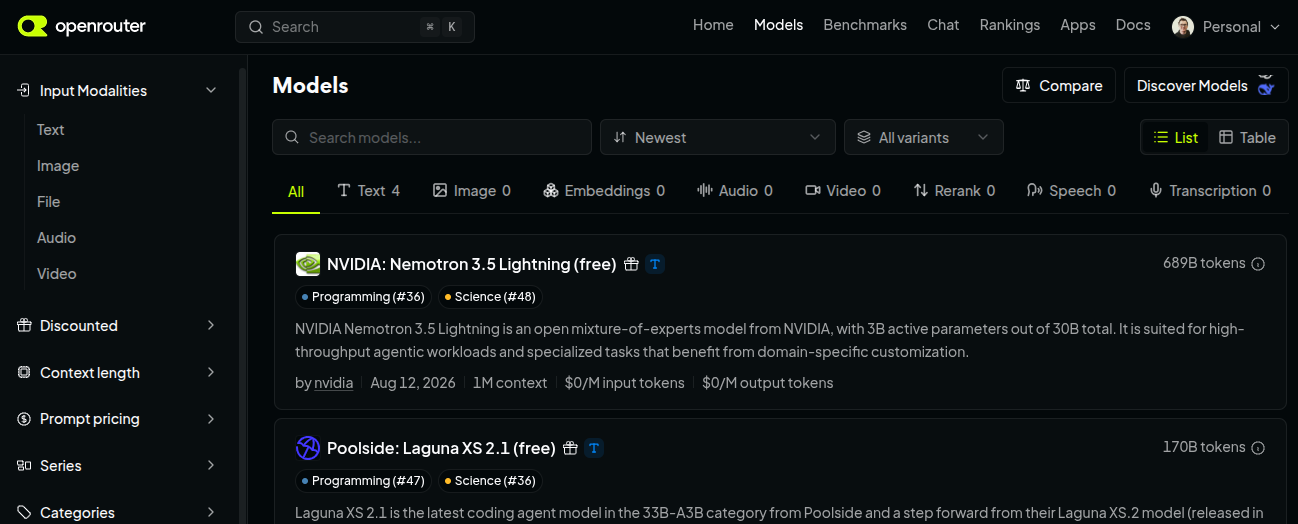Click the Discounted gift icon in sidebar
The image size is (1298, 524).
pyautogui.click(x=24, y=326)
